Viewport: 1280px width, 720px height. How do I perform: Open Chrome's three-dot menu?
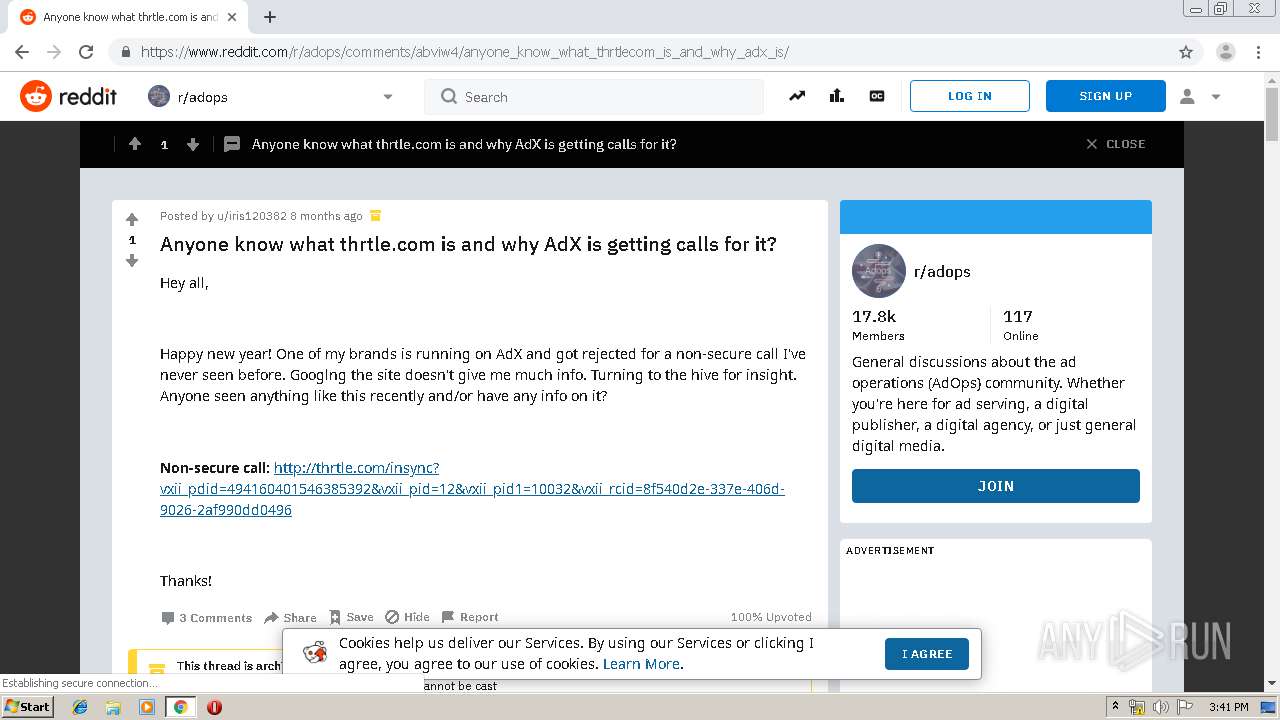click(x=1259, y=52)
